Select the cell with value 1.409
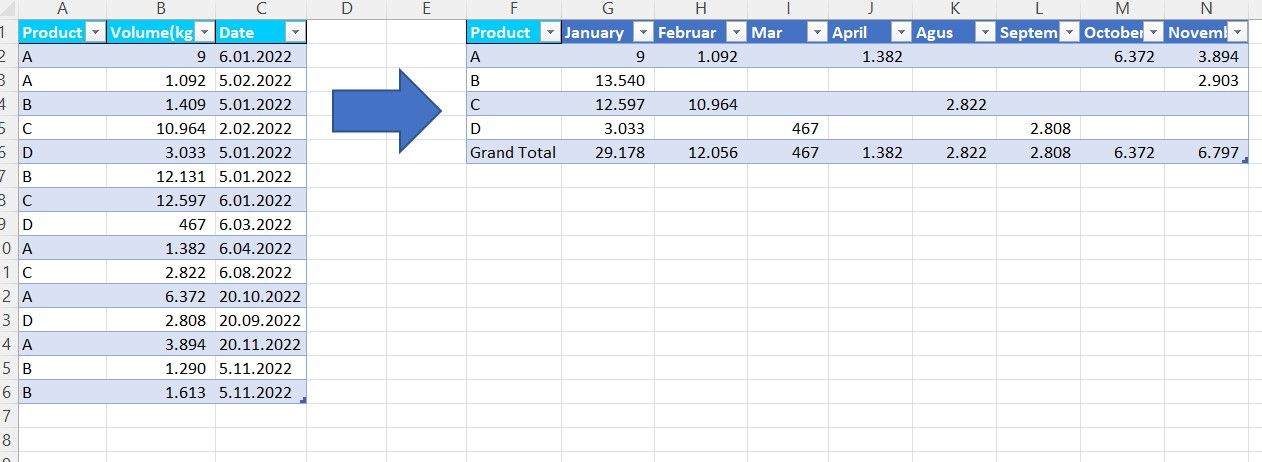The width and height of the screenshot is (1262, 462). click(x=161, y=105)
